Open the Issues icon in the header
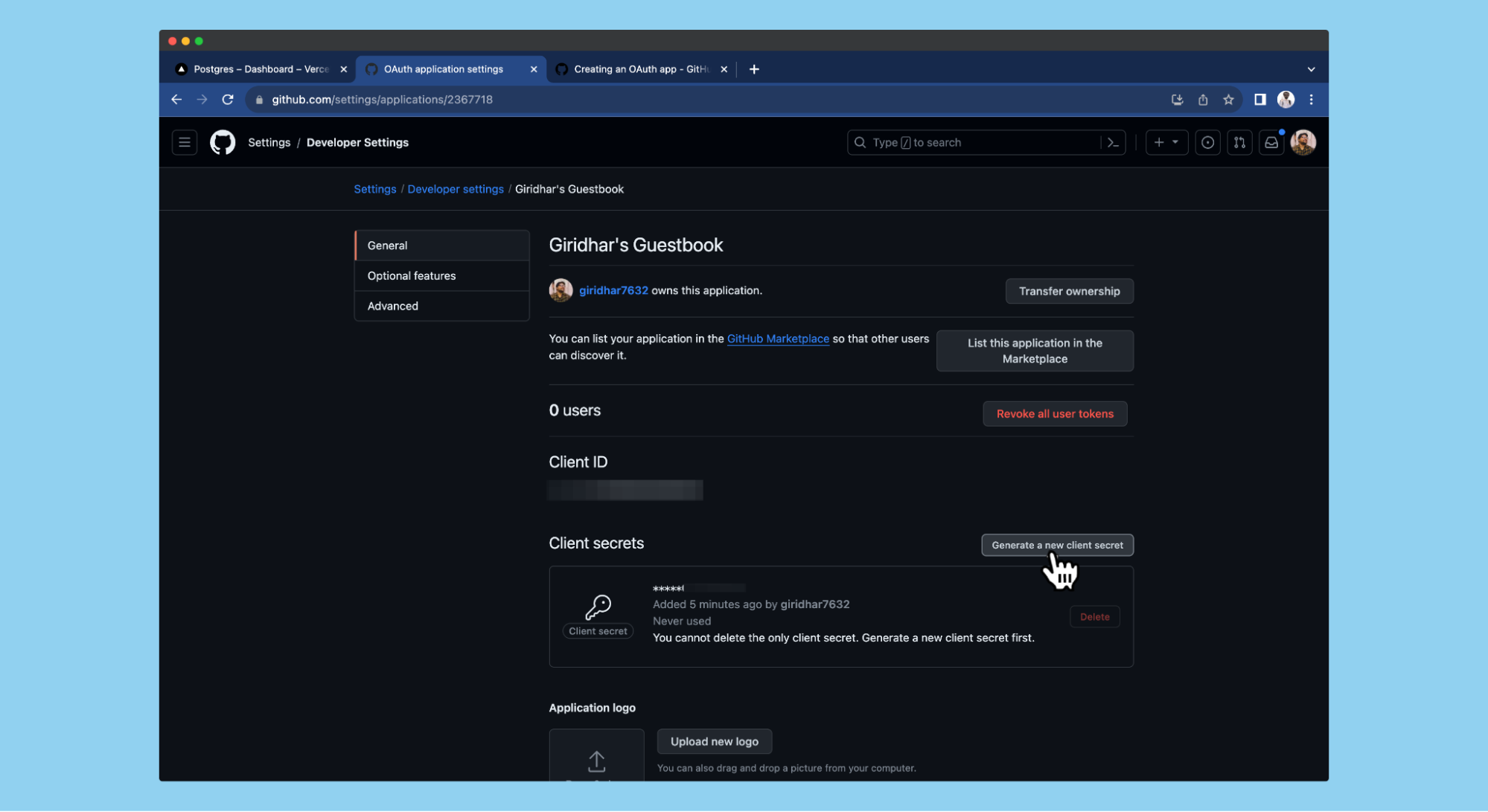 click(x=1207, y=142)
